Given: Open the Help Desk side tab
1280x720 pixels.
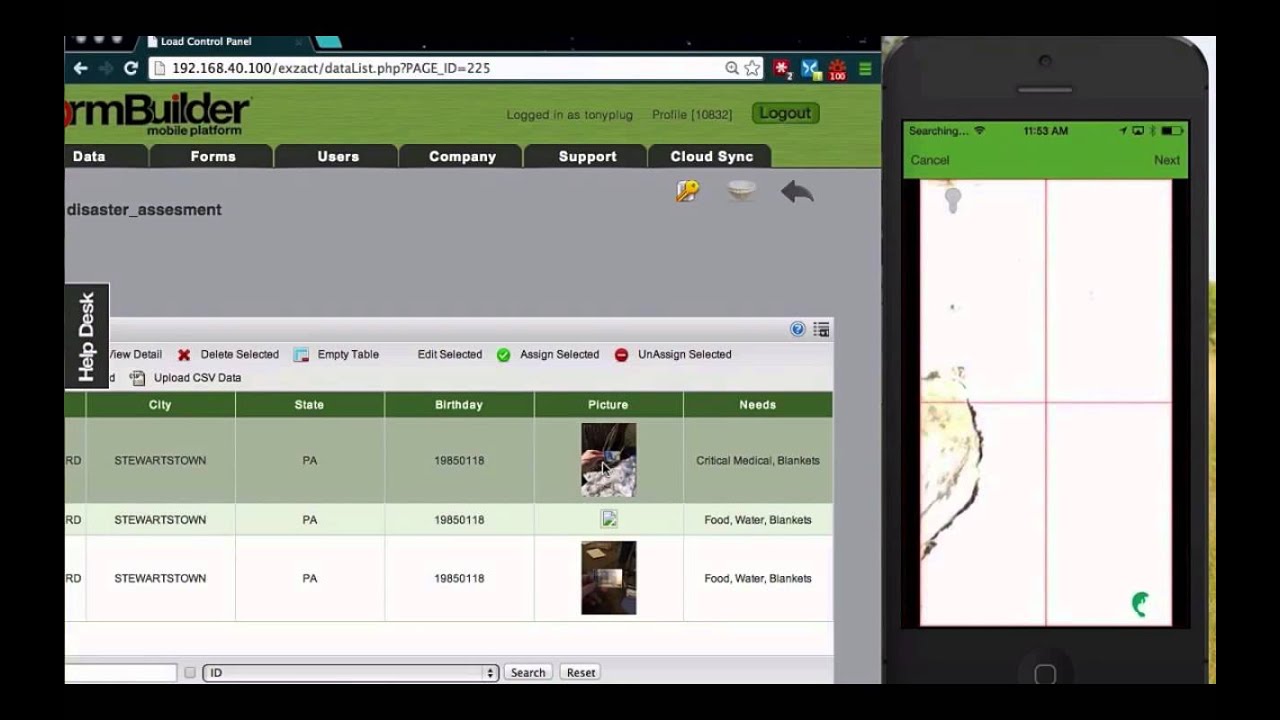Looking at the screenshot, I should click(86, 336).
